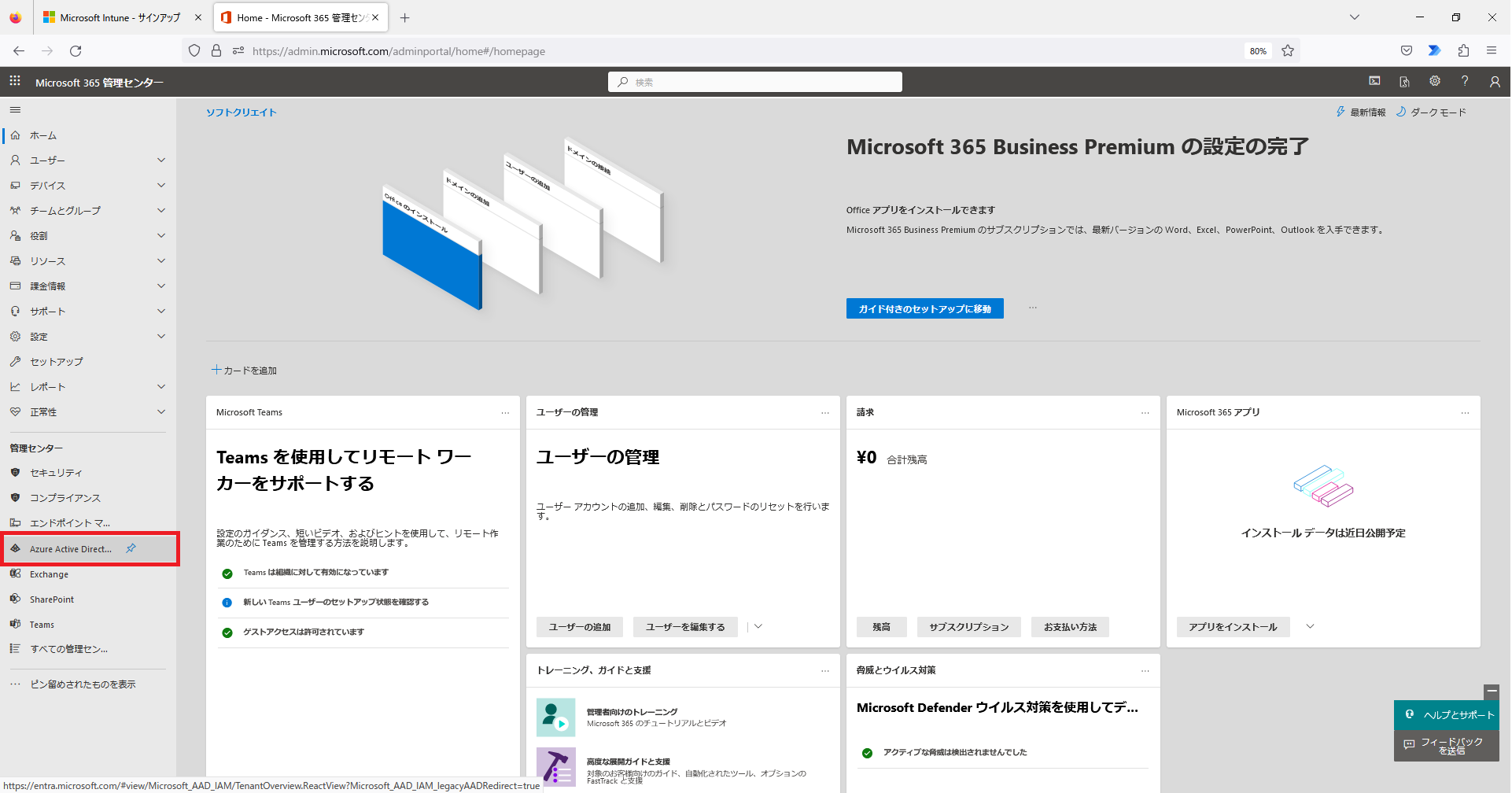
Task: Save to Pocket icon
Action: click(1407, 51)
